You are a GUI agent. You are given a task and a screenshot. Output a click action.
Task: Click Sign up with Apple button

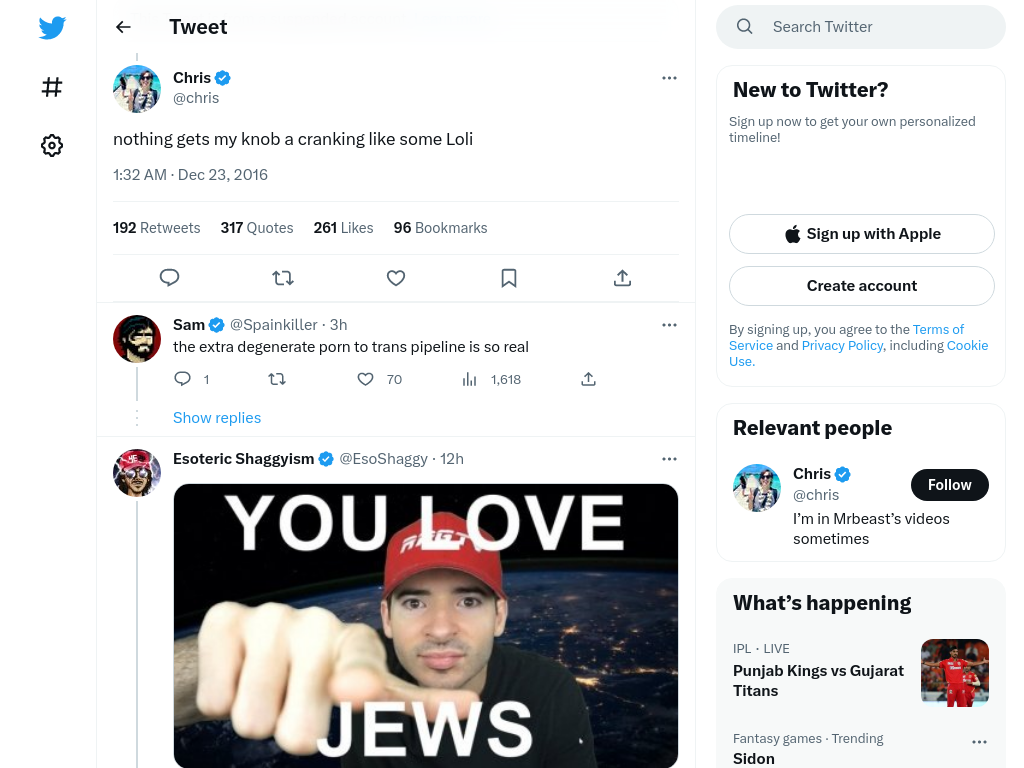[861, 234]
